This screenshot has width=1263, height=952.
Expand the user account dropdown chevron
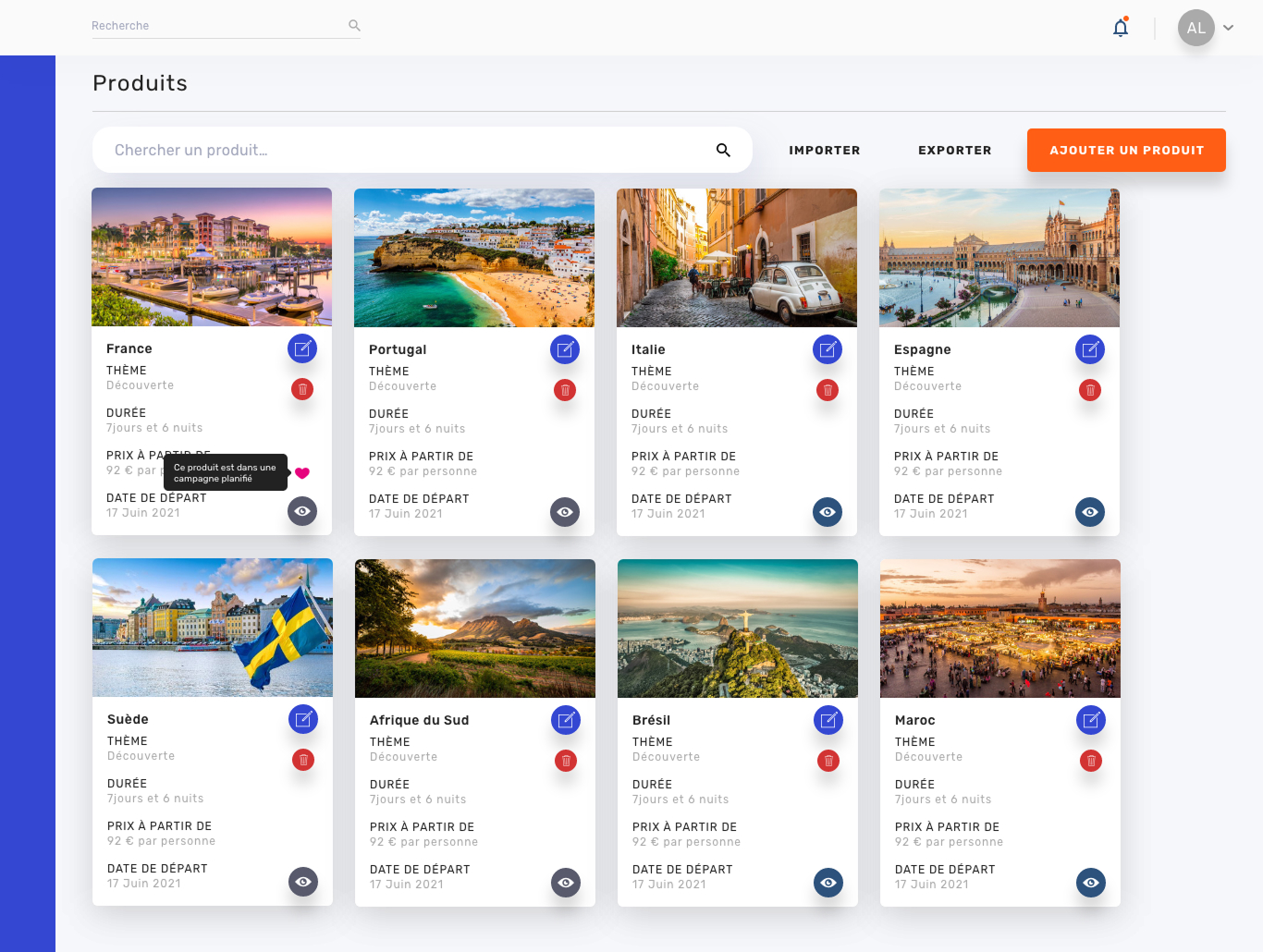pyautogui.click(x=1229, y=28)
